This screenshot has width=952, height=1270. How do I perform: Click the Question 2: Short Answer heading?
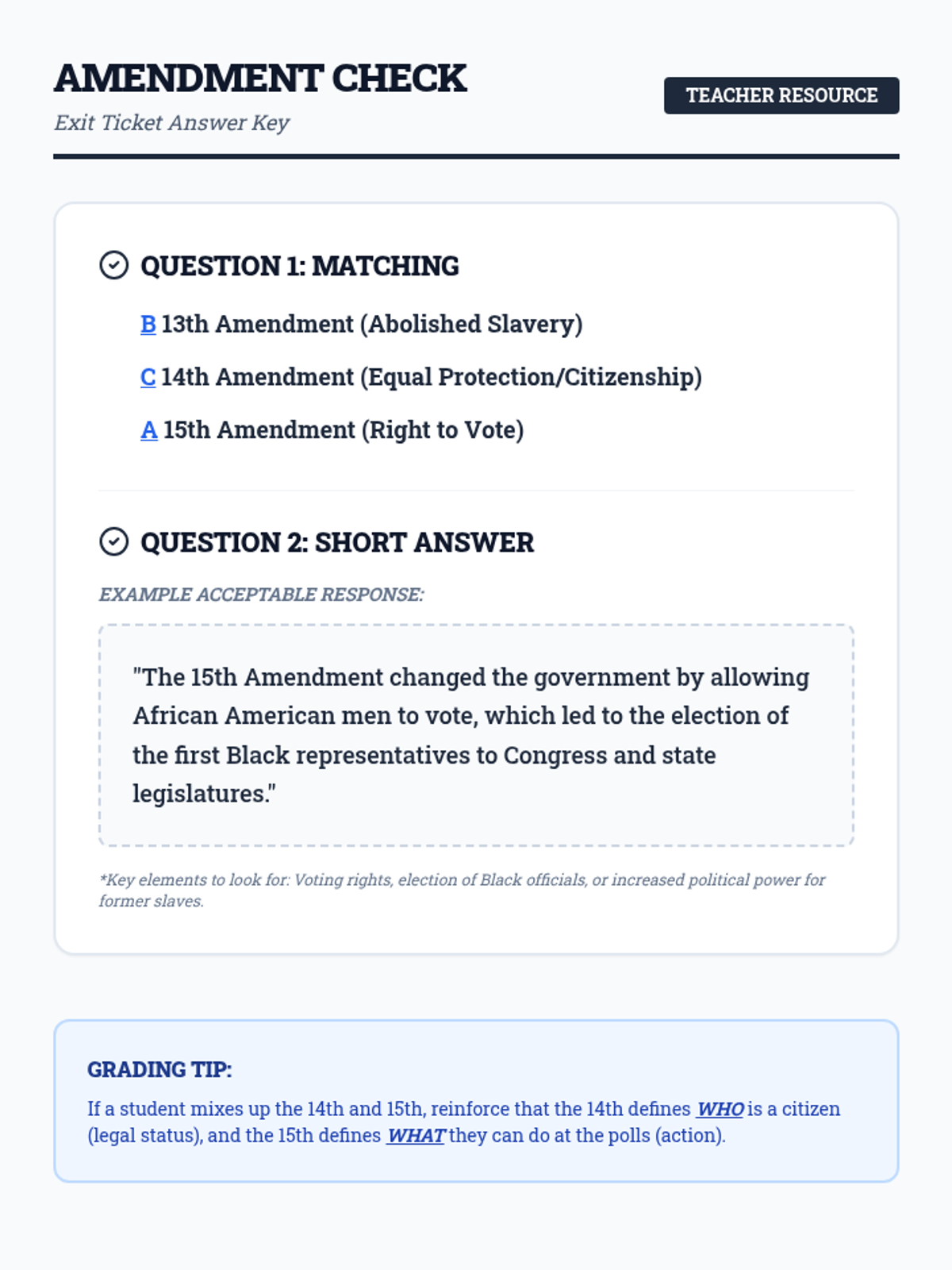click(336, 543)
